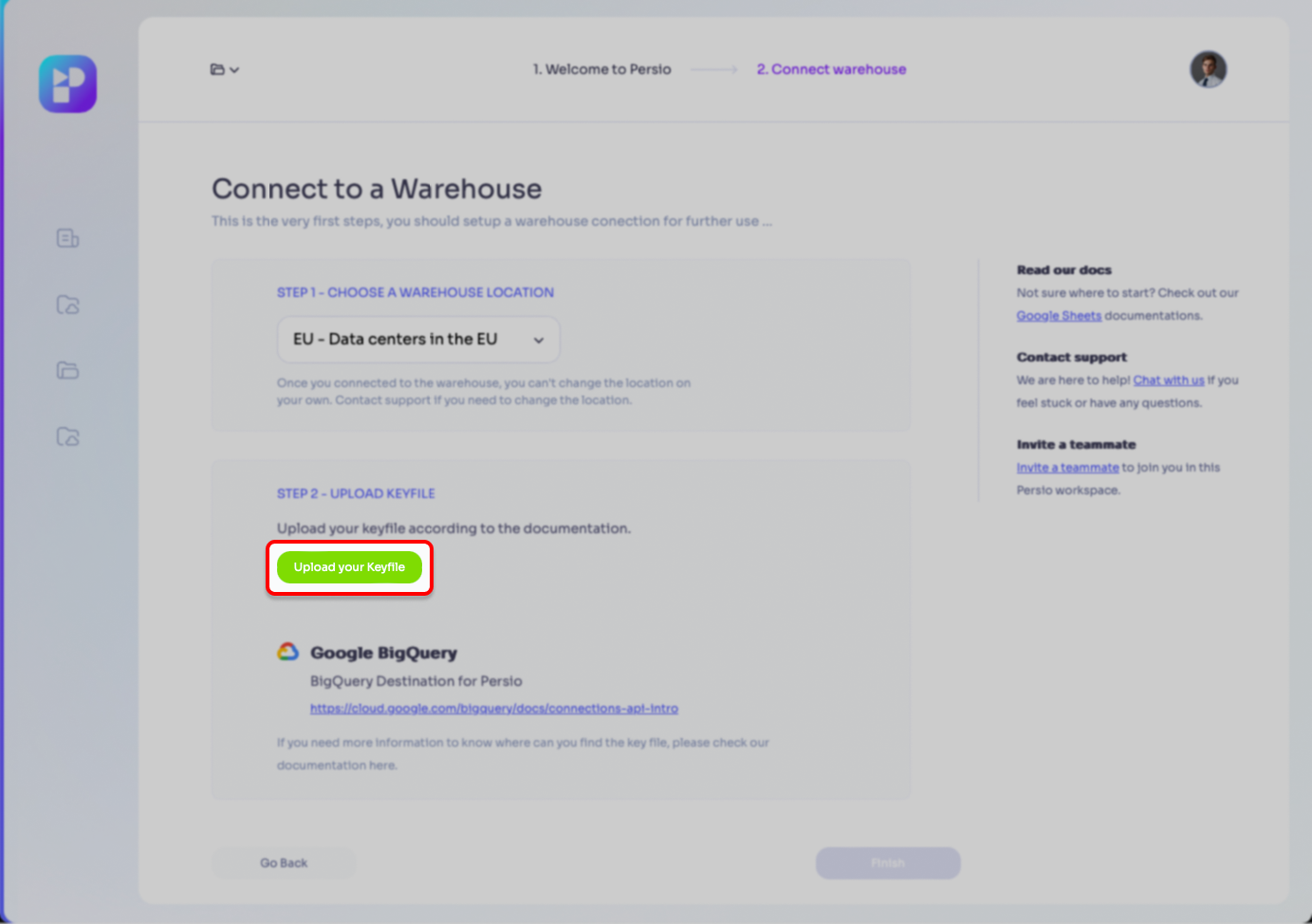Screen dimensions: 1312x924
Task: Open the open-folder icon in the left sidebar
Action: pos(67,370)
